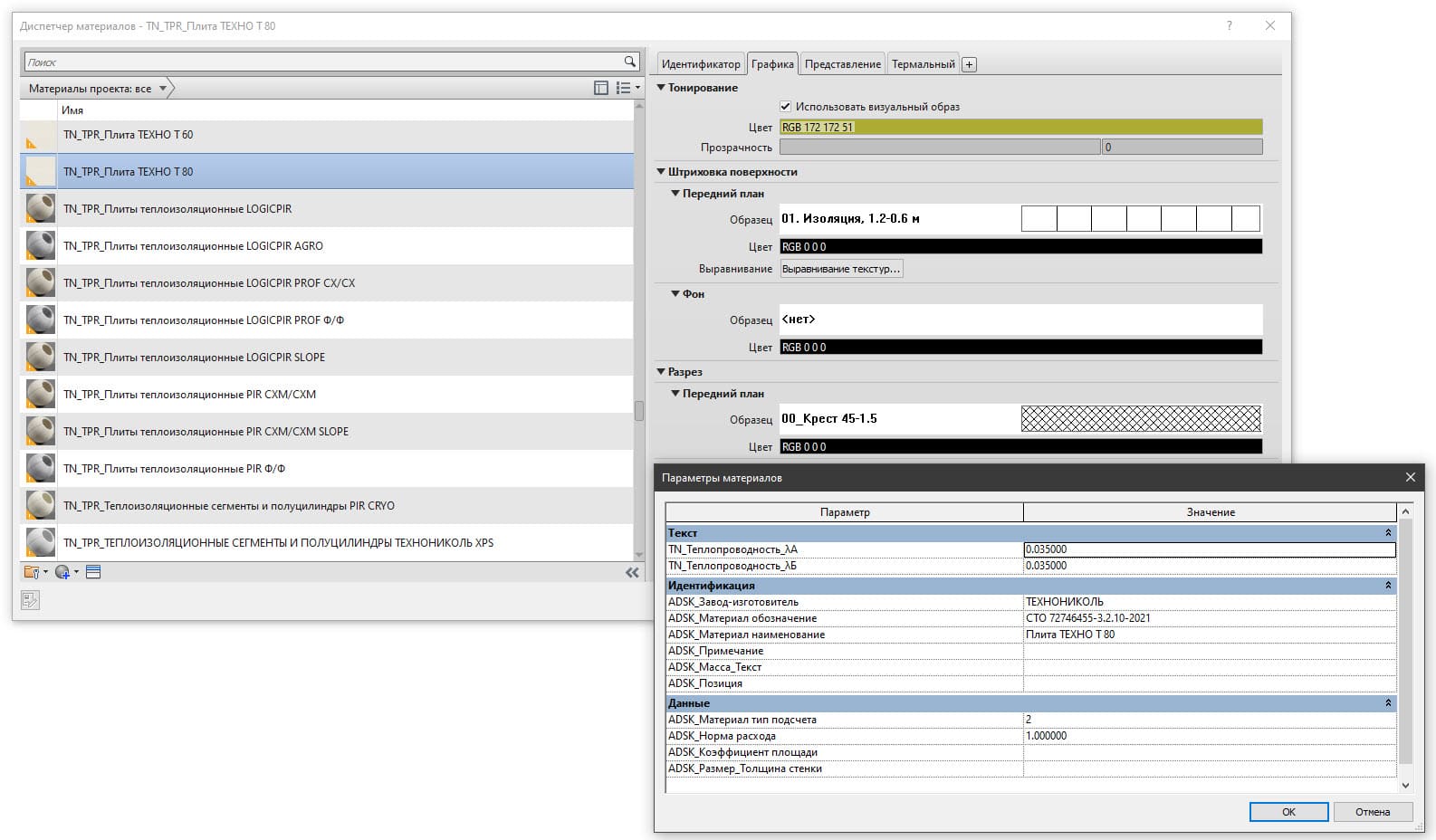Click the search magnifier icon
Viewport: 1436px width, 840px height.
[x=629, y=62]
